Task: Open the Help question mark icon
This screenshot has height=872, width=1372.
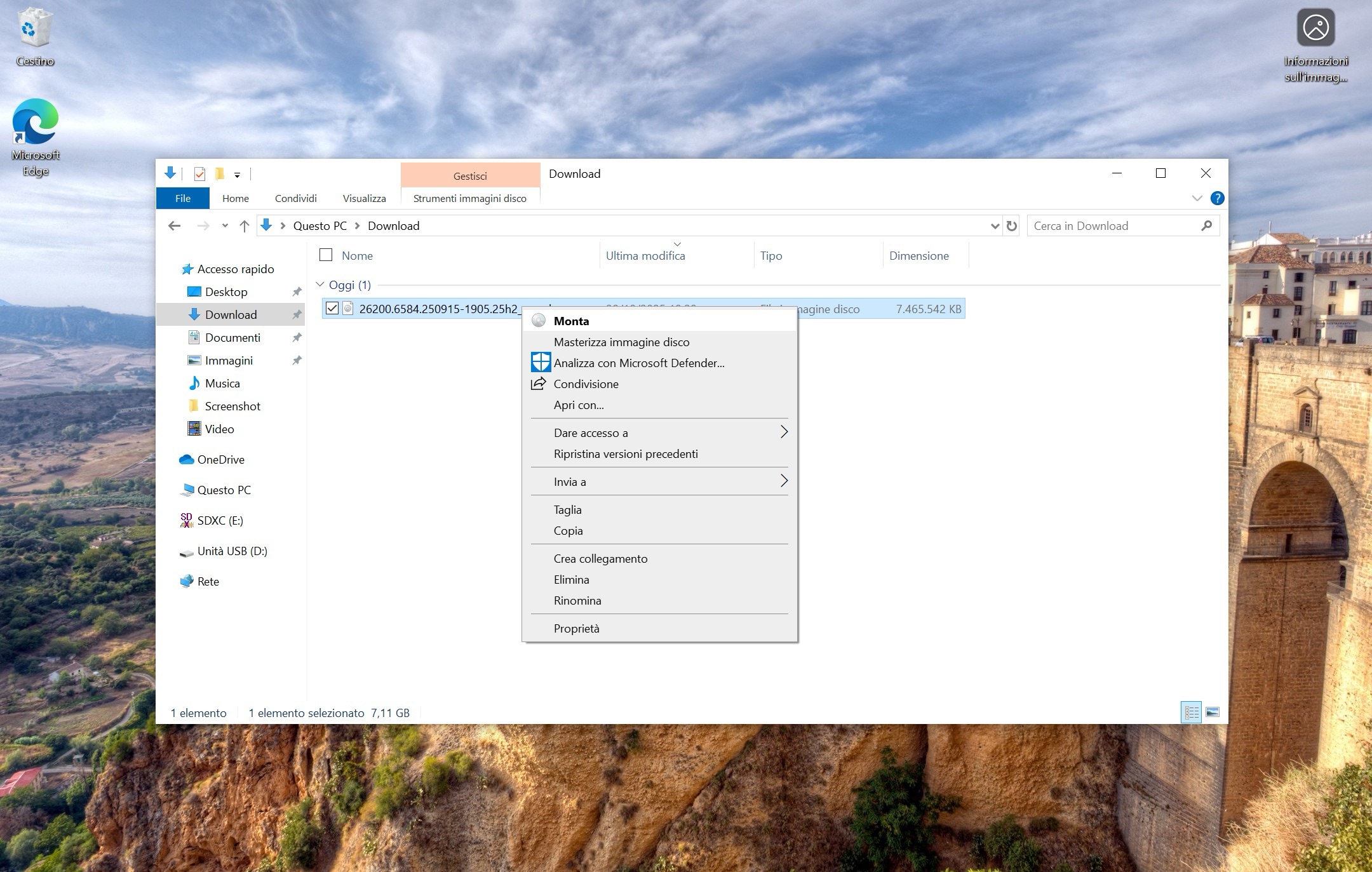Action: pyautogui.click(x=1217, y=198)
